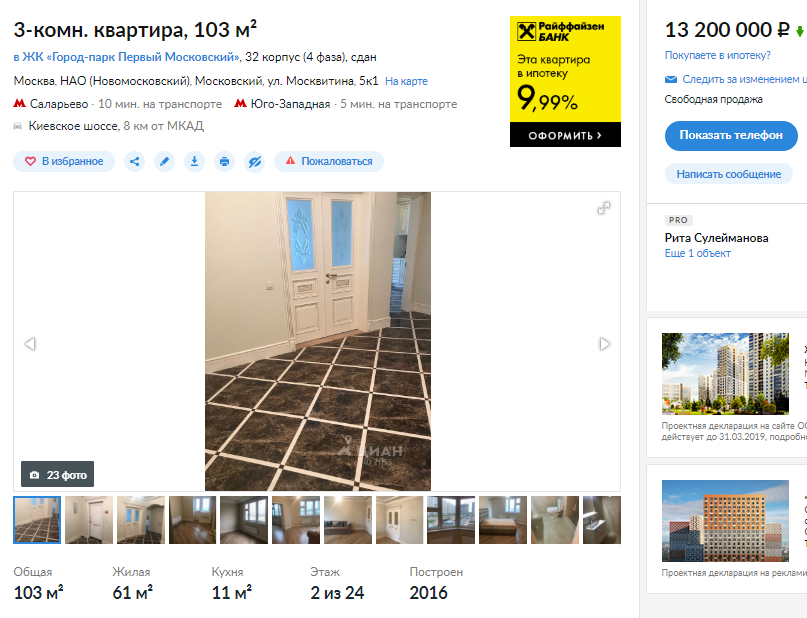Viewport: 807px width, 618px height.
Task: Hide the listing with crossed-eye icon
Action: point(255,162)
